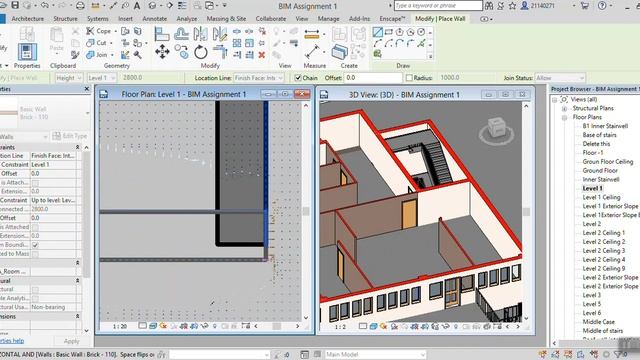Open the Level 1 dropdown in options bar

pos(101,78)
